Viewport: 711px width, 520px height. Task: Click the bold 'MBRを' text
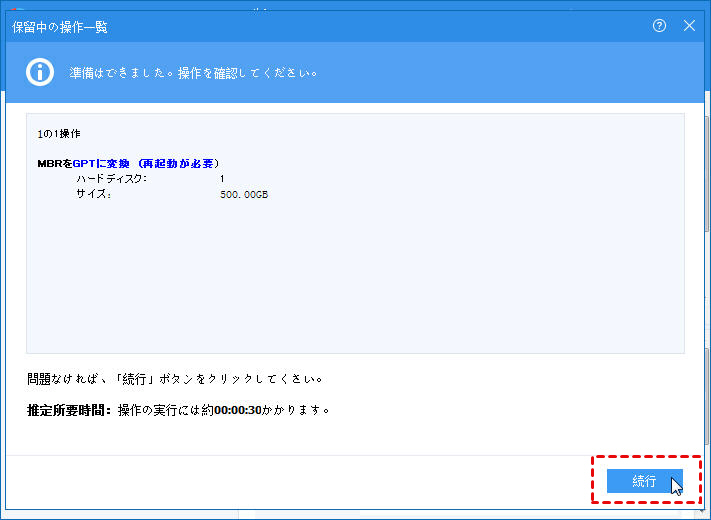[55, 163]
